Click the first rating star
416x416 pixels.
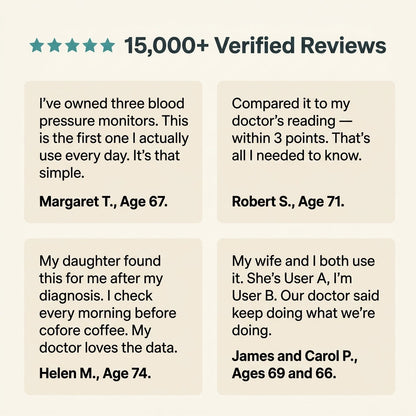37,45
